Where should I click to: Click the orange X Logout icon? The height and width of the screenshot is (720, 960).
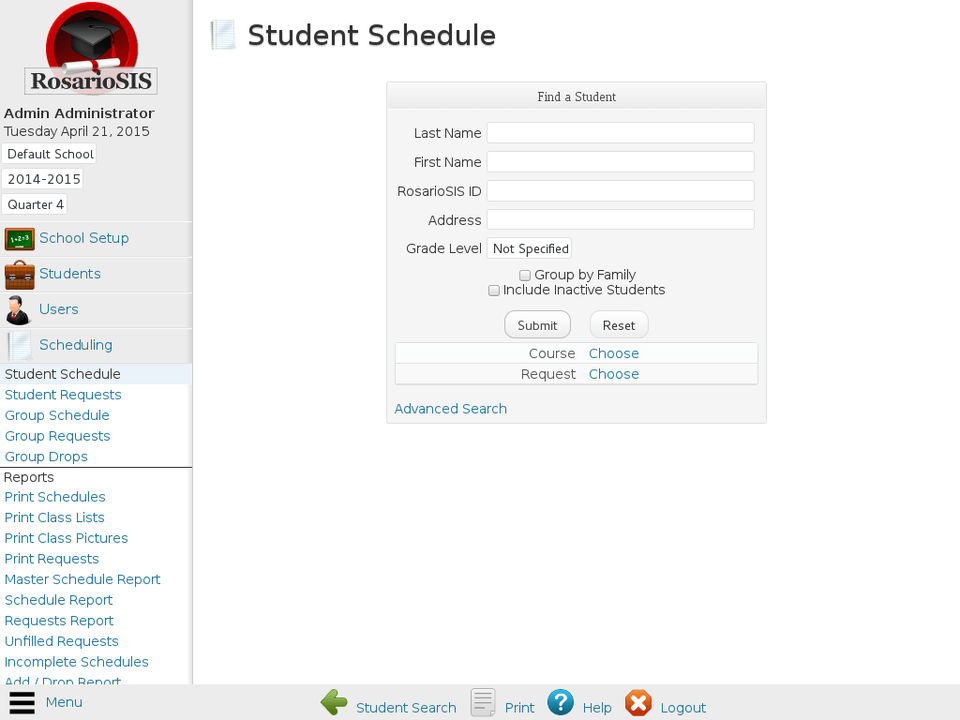click(x=638, y=702)
